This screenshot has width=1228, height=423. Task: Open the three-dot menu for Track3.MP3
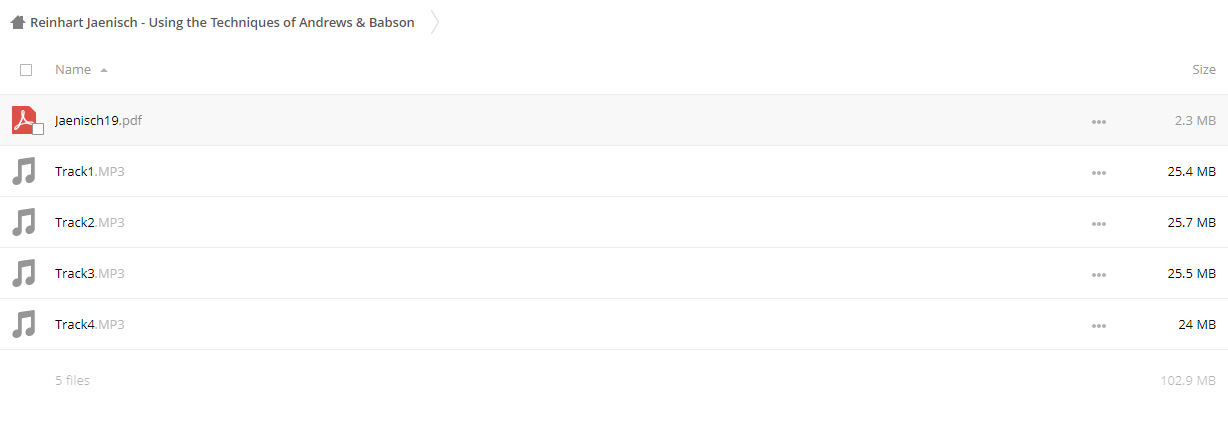1099,274
